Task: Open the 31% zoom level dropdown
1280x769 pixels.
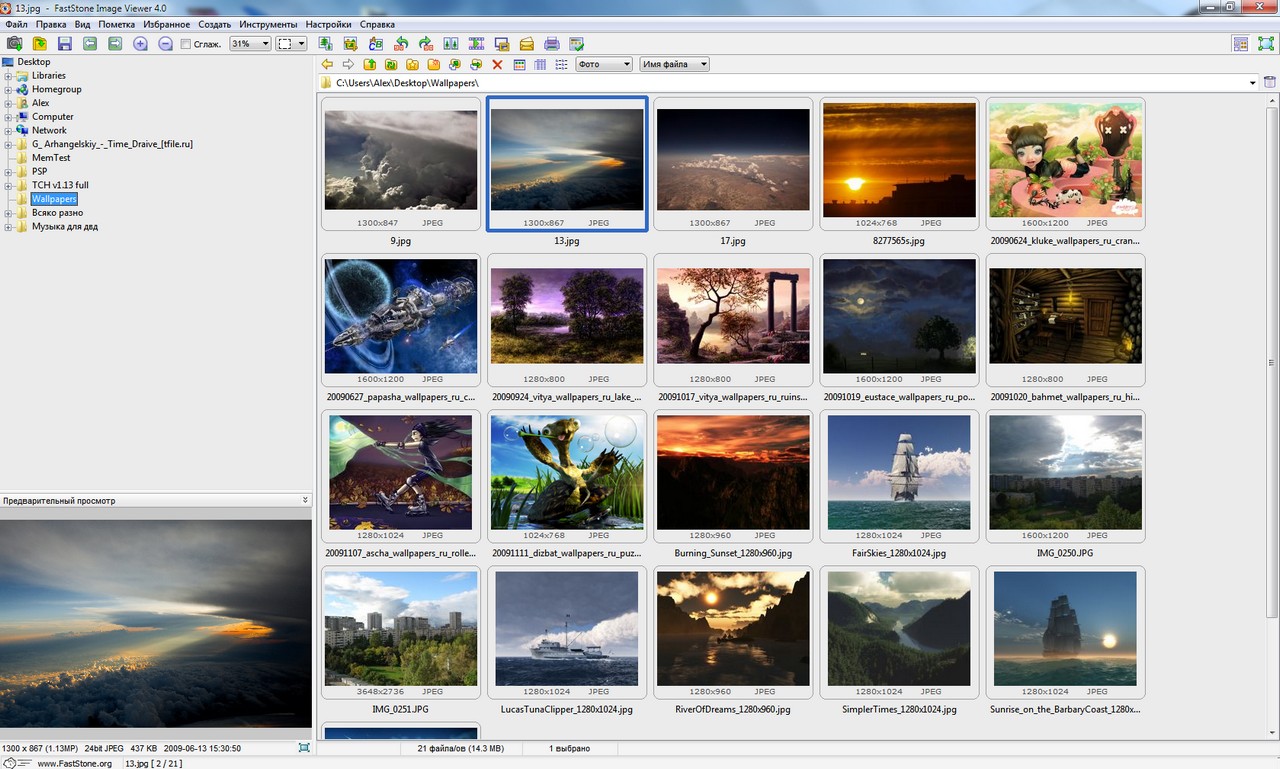Action: coord(250,43)
